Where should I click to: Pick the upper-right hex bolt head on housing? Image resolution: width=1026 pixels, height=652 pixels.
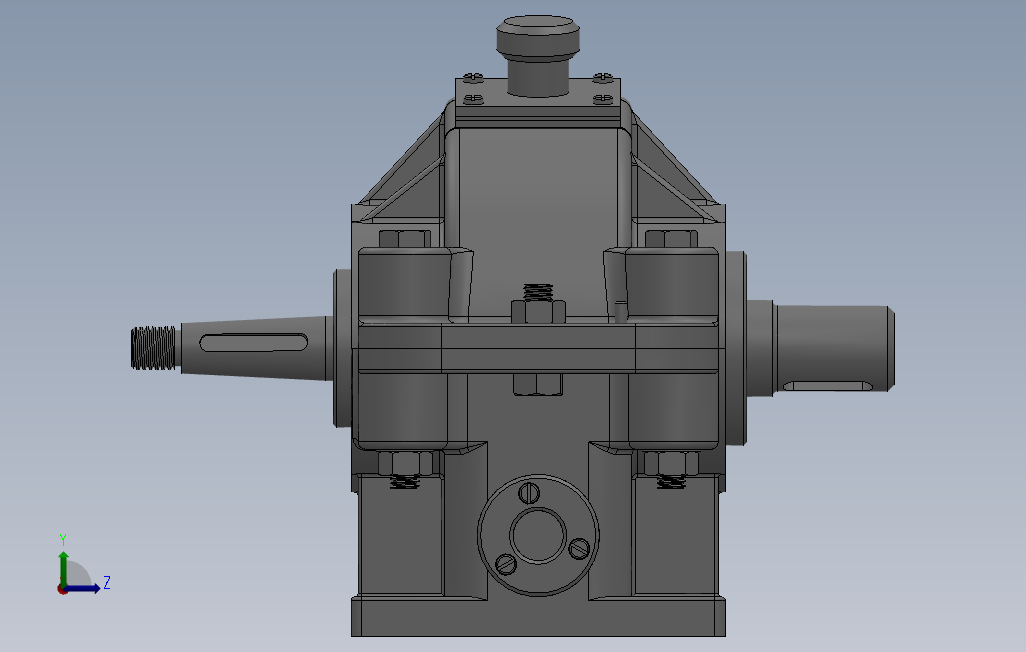[x=671, y=238]
